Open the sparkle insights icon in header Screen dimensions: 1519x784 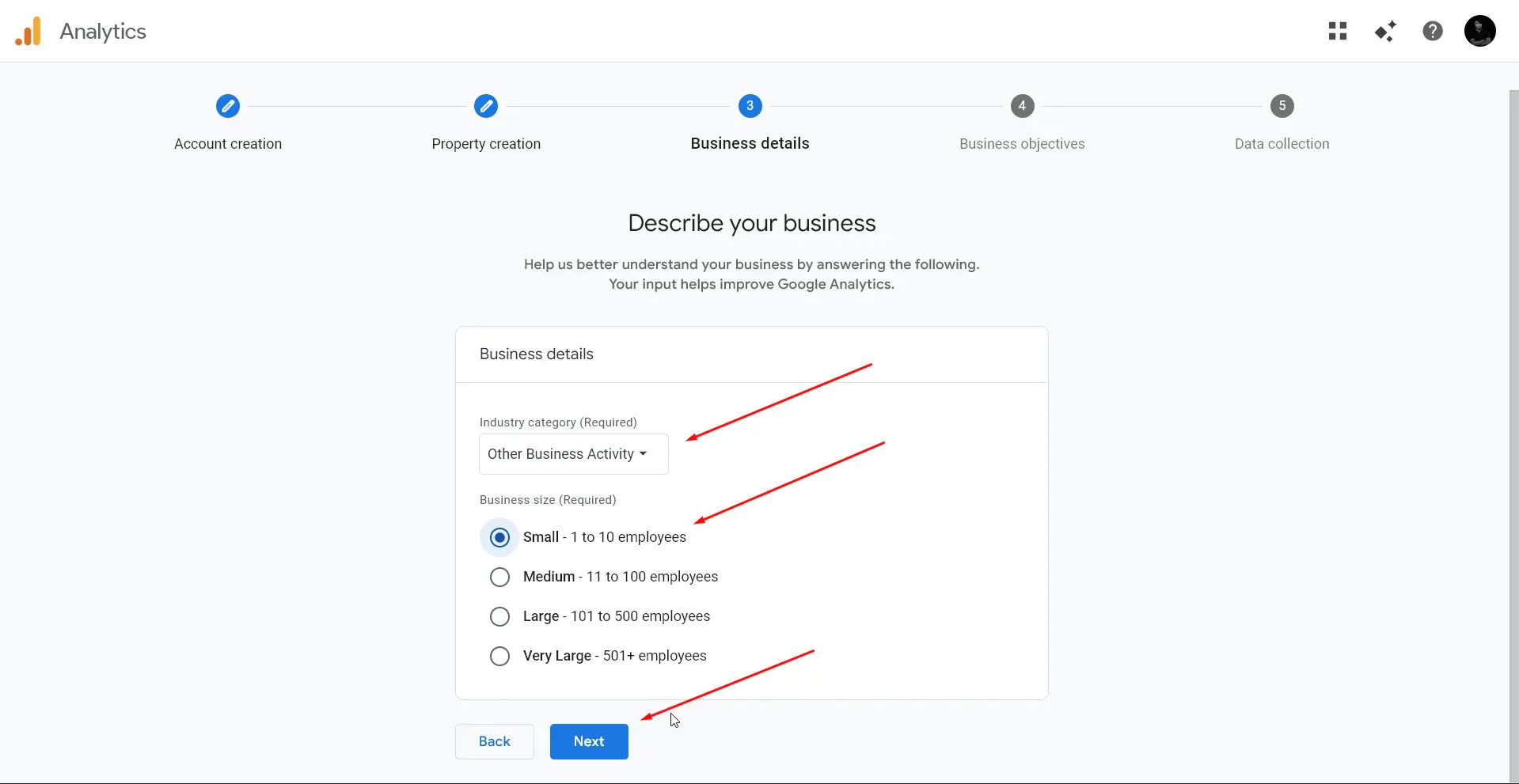click(1385, 31)
